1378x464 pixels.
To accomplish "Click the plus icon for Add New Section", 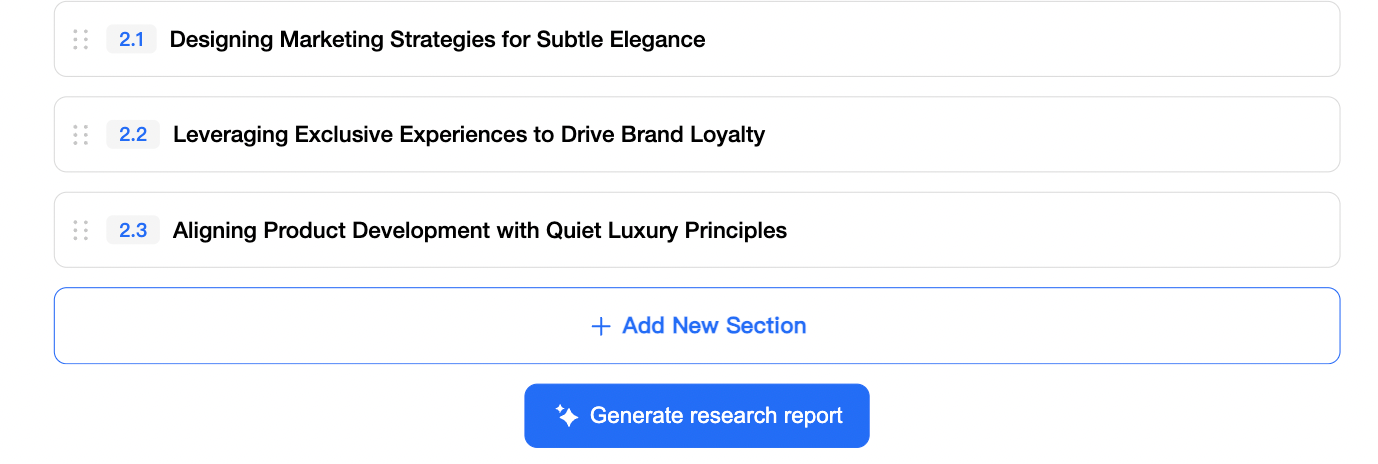I will 601,327.
